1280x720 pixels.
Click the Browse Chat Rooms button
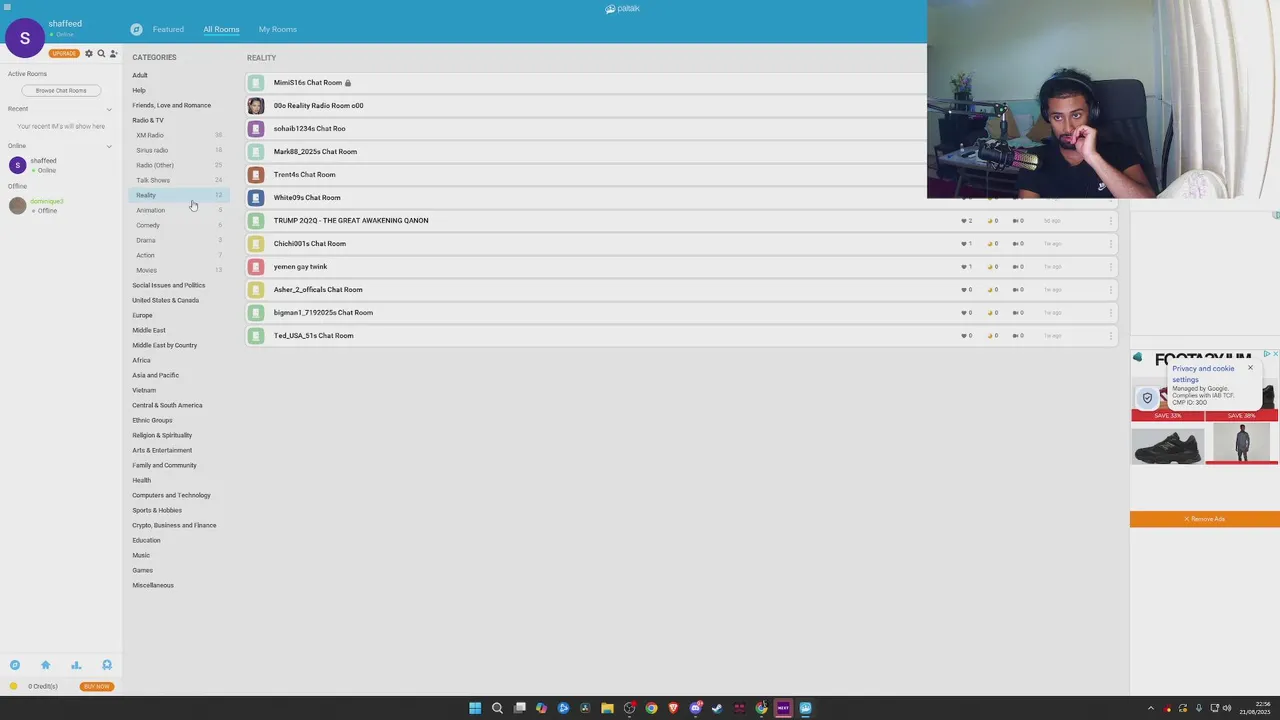pos(61,90)
